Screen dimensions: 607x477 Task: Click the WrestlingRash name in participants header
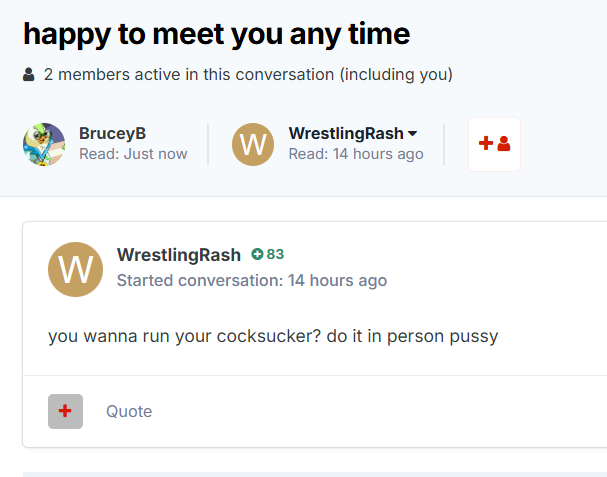point(346,133)
